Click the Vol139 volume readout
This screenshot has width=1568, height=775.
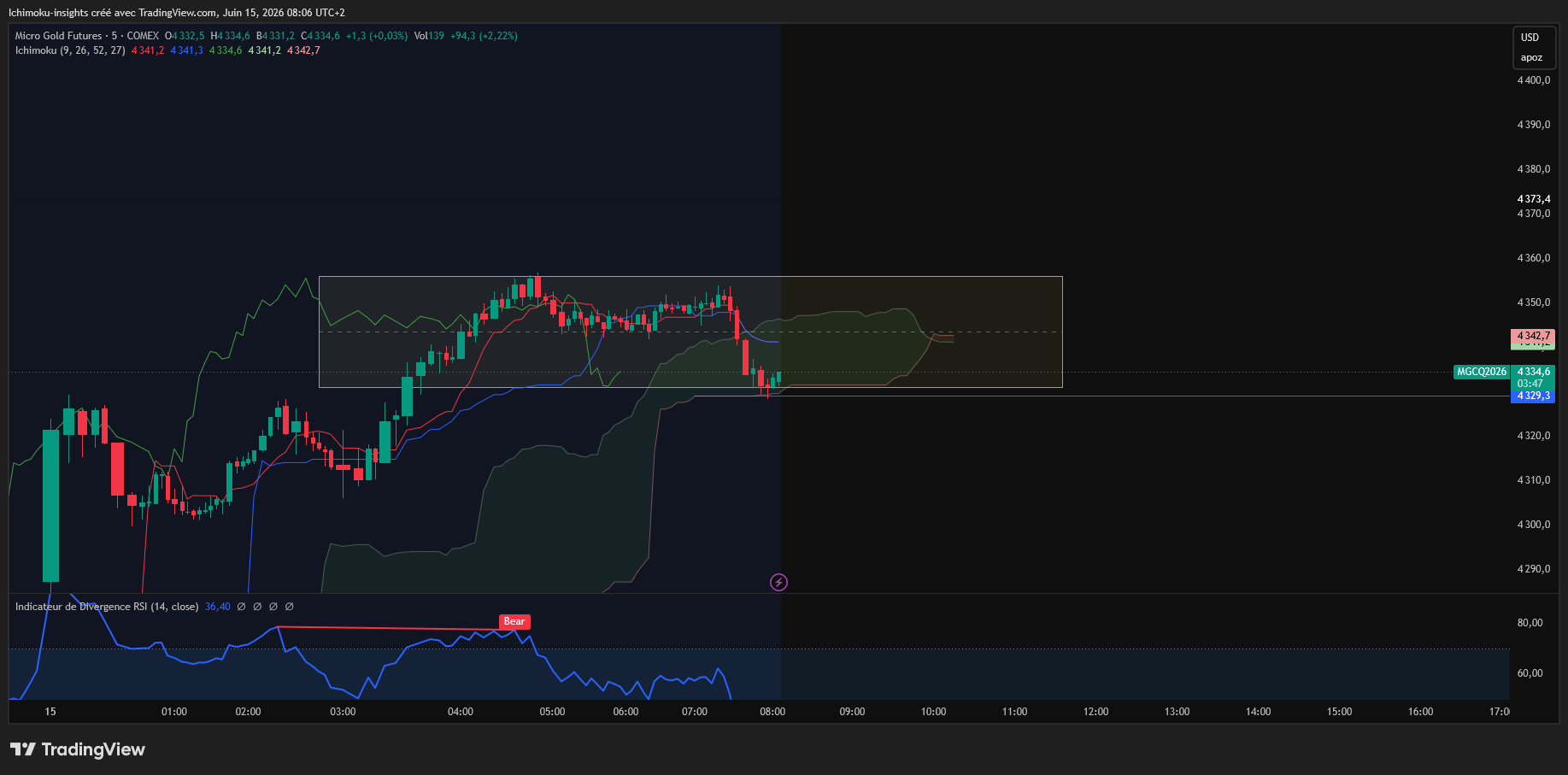429,36
